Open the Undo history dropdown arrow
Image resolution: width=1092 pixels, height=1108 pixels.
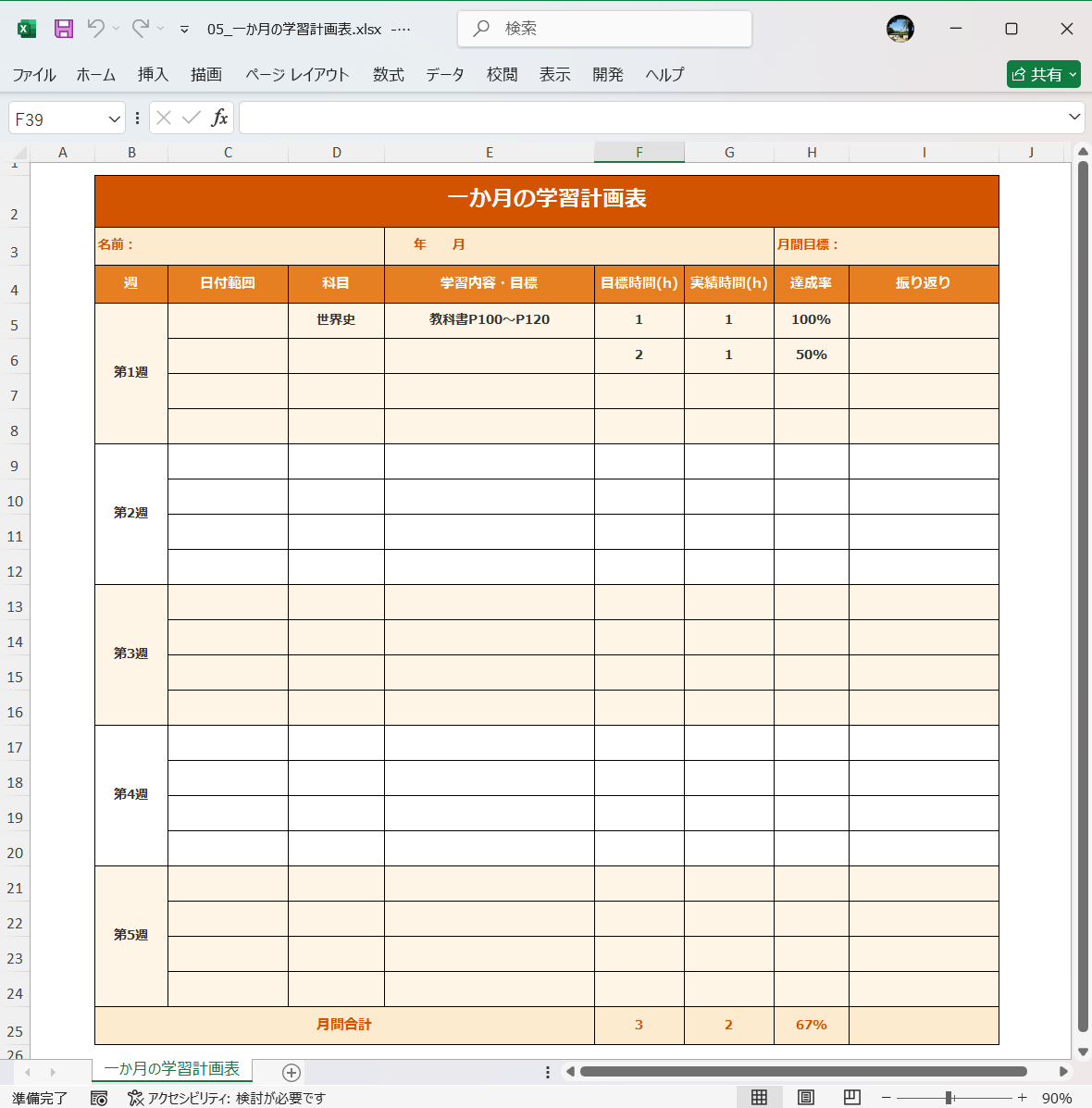pos(118,29)
